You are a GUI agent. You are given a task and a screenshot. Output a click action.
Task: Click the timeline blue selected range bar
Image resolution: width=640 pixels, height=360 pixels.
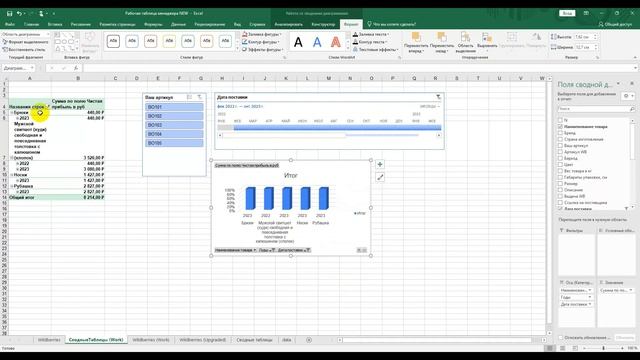point(337,128)
